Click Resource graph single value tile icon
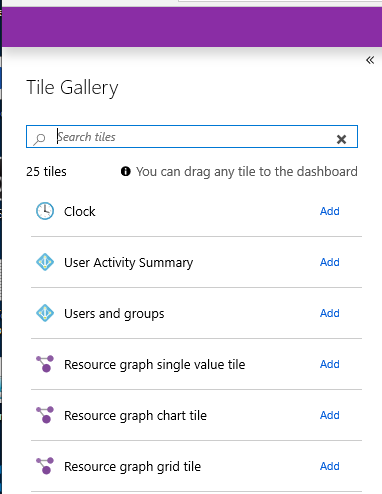Screen dimensions: 382x494 coord(45,364)
